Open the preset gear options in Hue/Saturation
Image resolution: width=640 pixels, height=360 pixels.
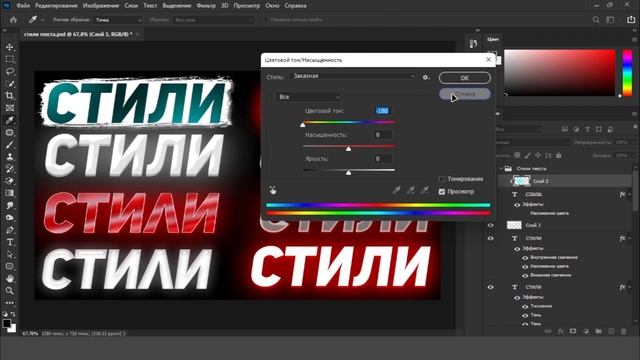point(426,77)
